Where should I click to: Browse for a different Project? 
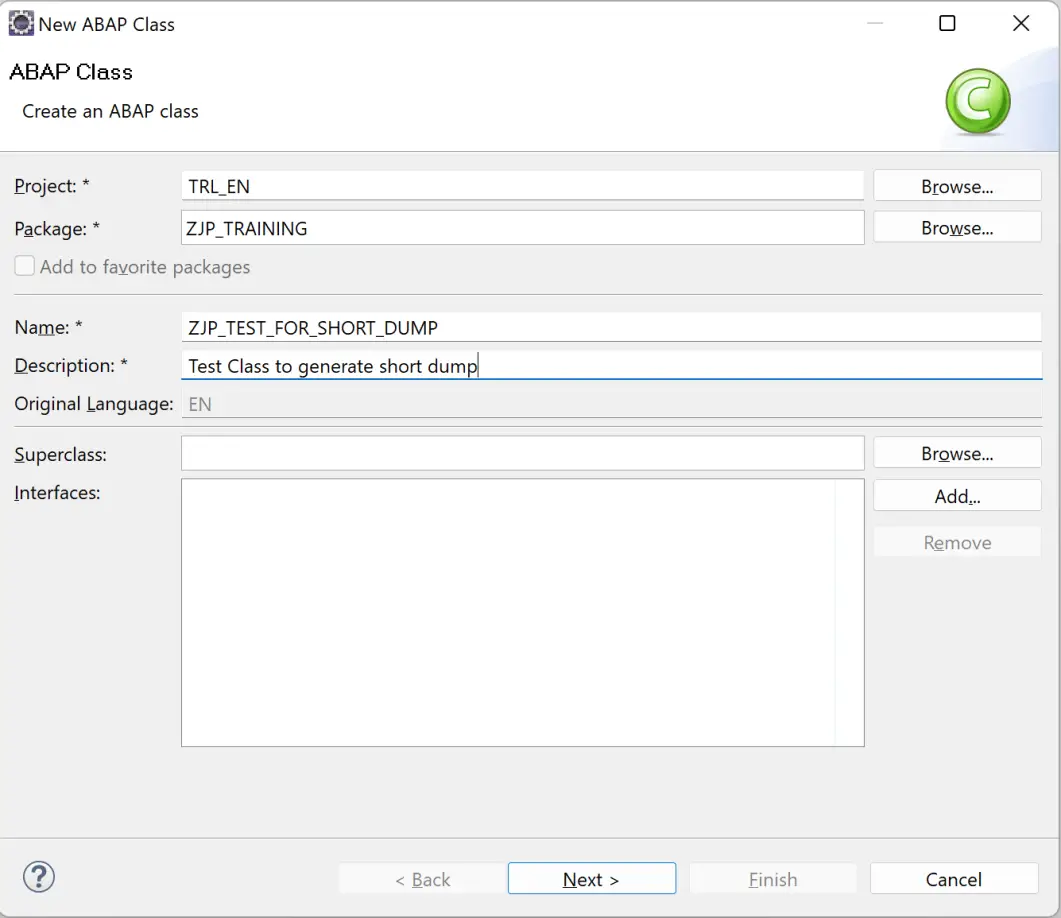tap(956, 185)
